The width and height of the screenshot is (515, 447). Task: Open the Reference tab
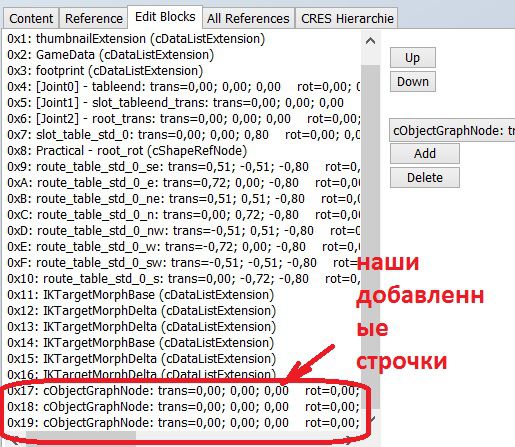point(94,18)
